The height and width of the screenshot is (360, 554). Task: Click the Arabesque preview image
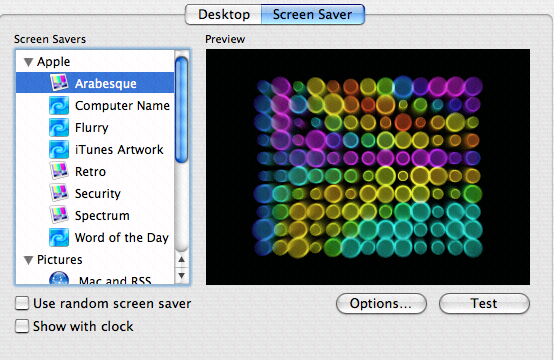point(368,167)
